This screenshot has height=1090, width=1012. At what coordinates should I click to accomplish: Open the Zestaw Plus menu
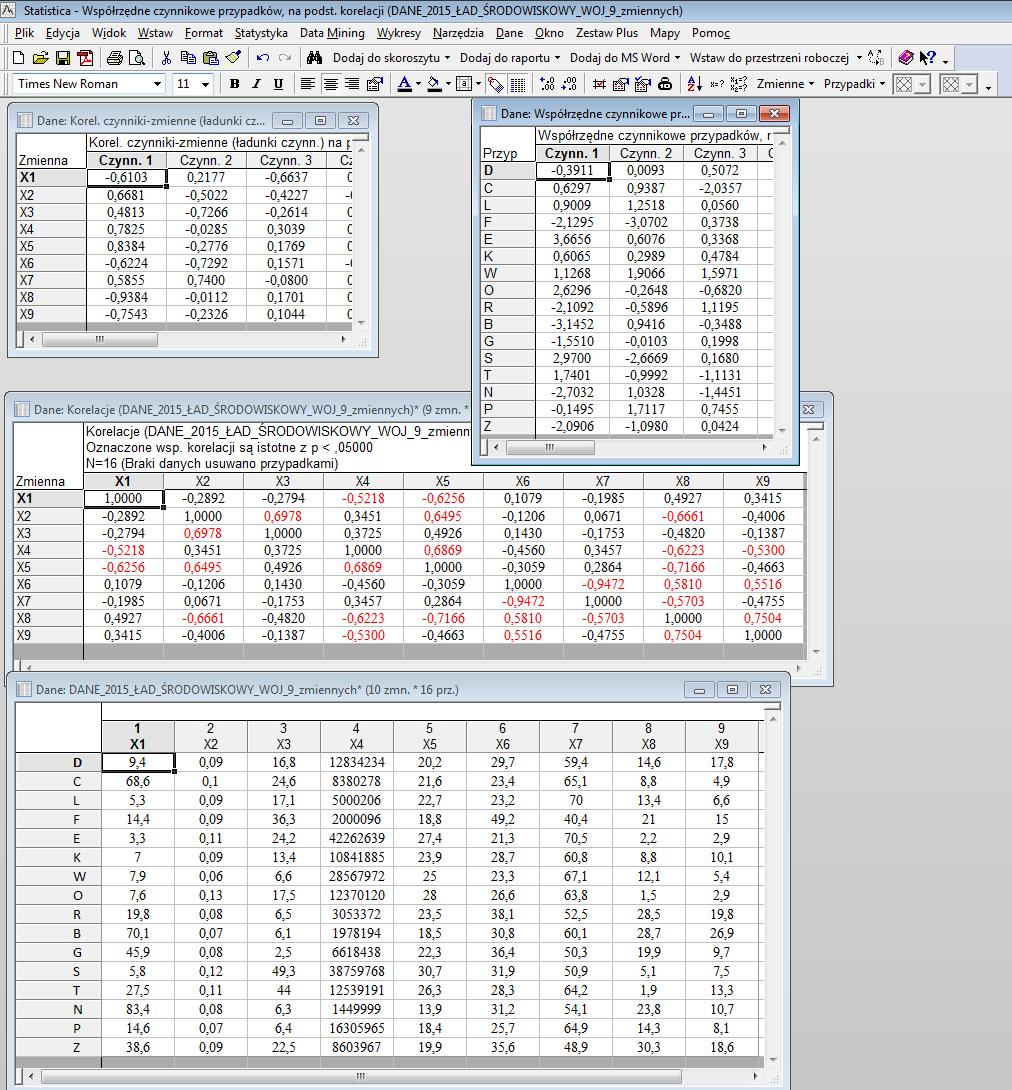pos(607,33)
